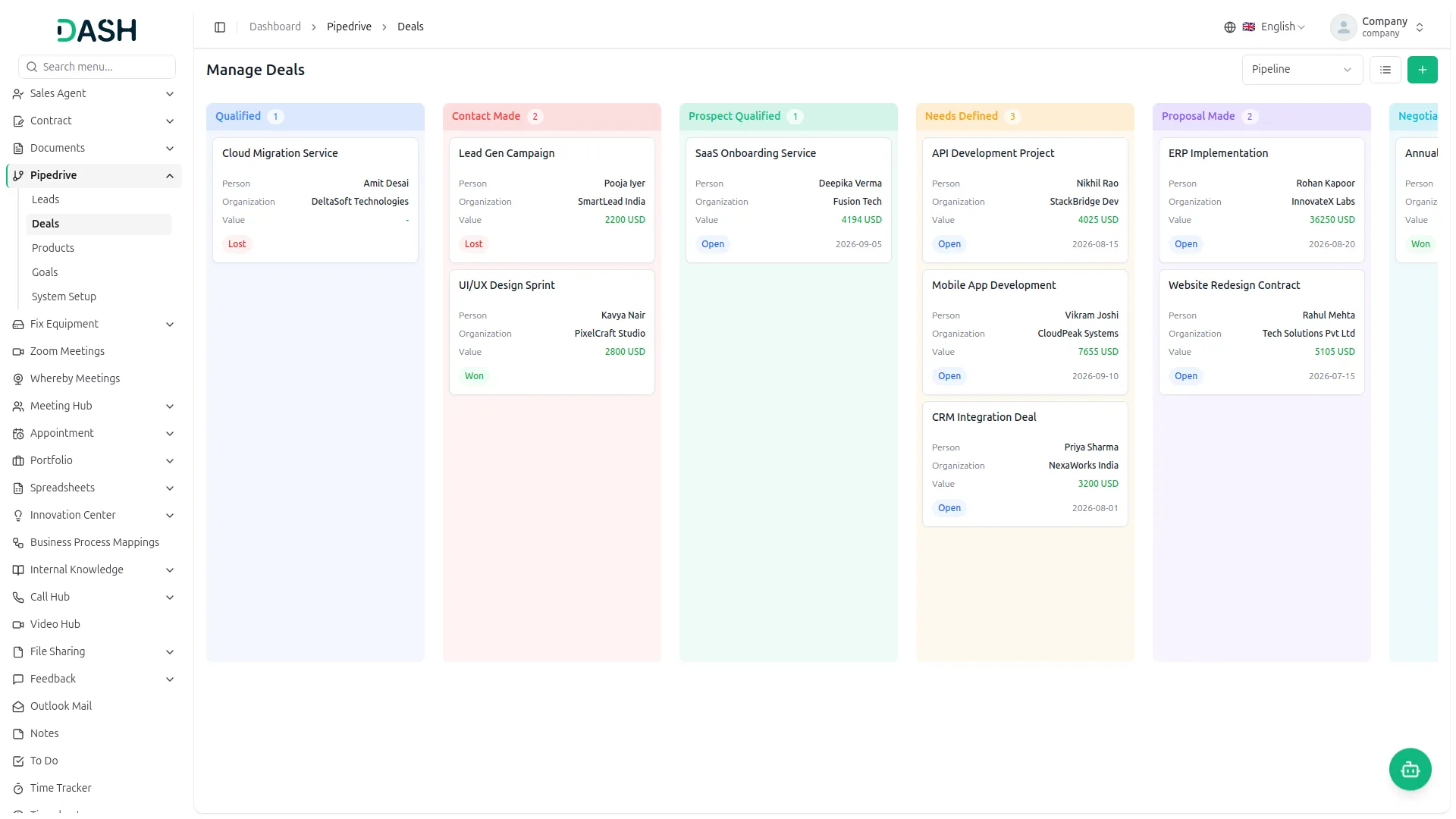The height and width of the screenshot is (819, 1456).
Task: Click the DASH logo
Action: click(97, 30)
